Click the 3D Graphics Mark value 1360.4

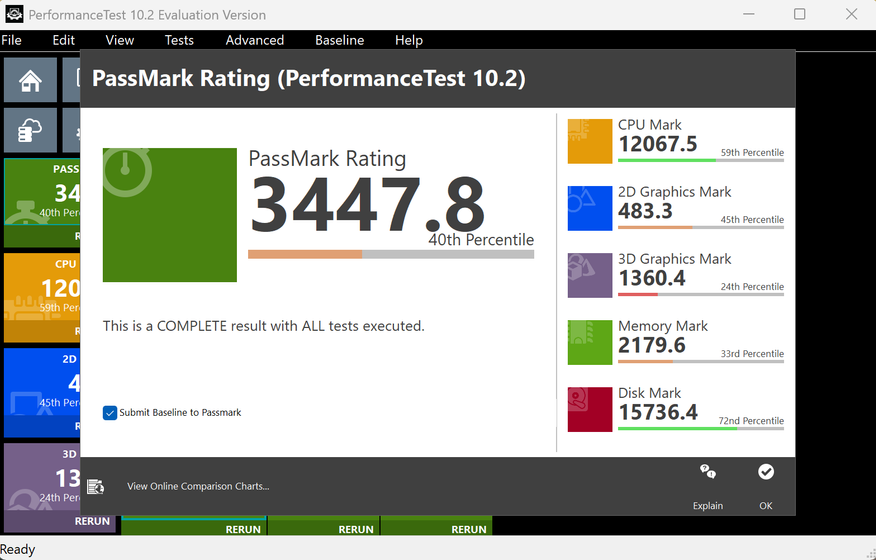click(651, 278)
